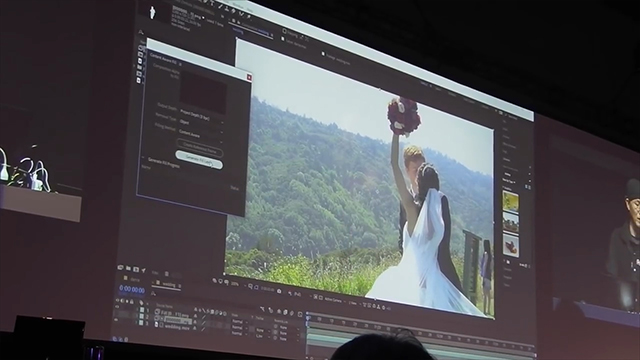Click the Generate Fill Layer button
The width and height of the screenshot is (640, 360).
(199, 160)
